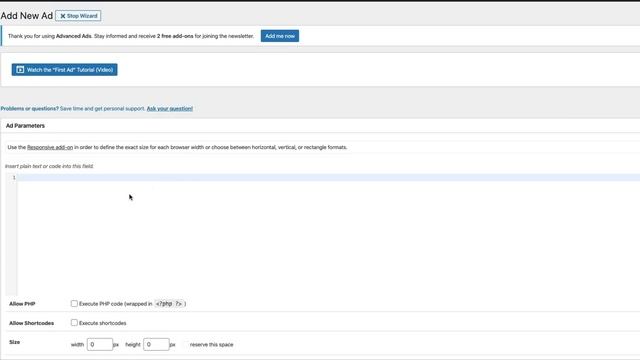Screen dimensions: 640x360
Task: Click the 'Size' row label
Action: click(14, 342)
